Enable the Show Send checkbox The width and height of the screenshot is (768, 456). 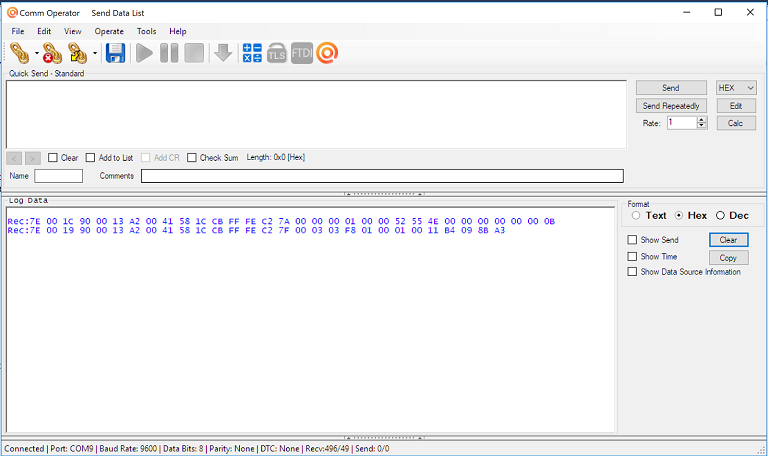point(632,240)
